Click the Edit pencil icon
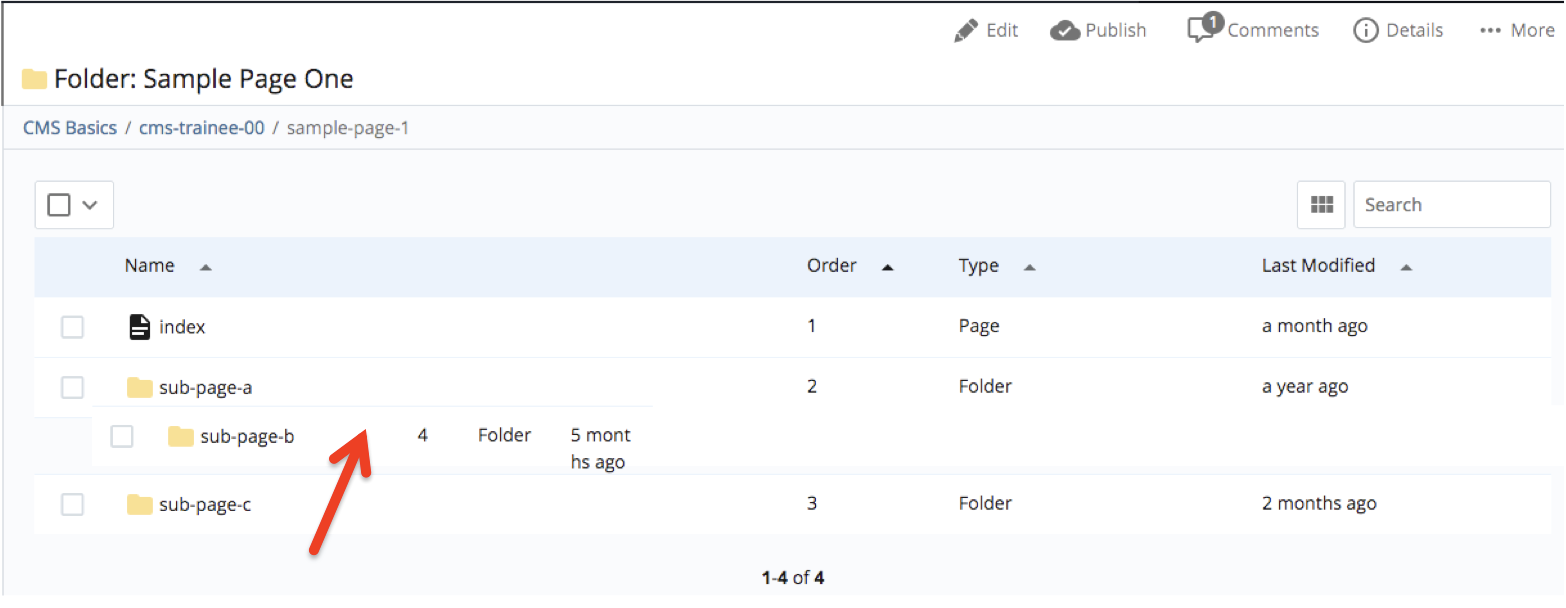 click(x=965, y=31)
